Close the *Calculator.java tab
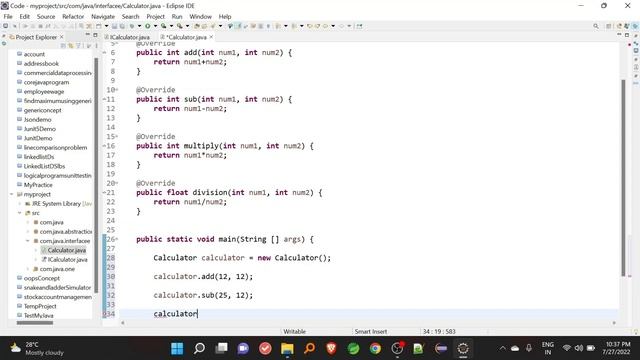 (x=211, y=37)
